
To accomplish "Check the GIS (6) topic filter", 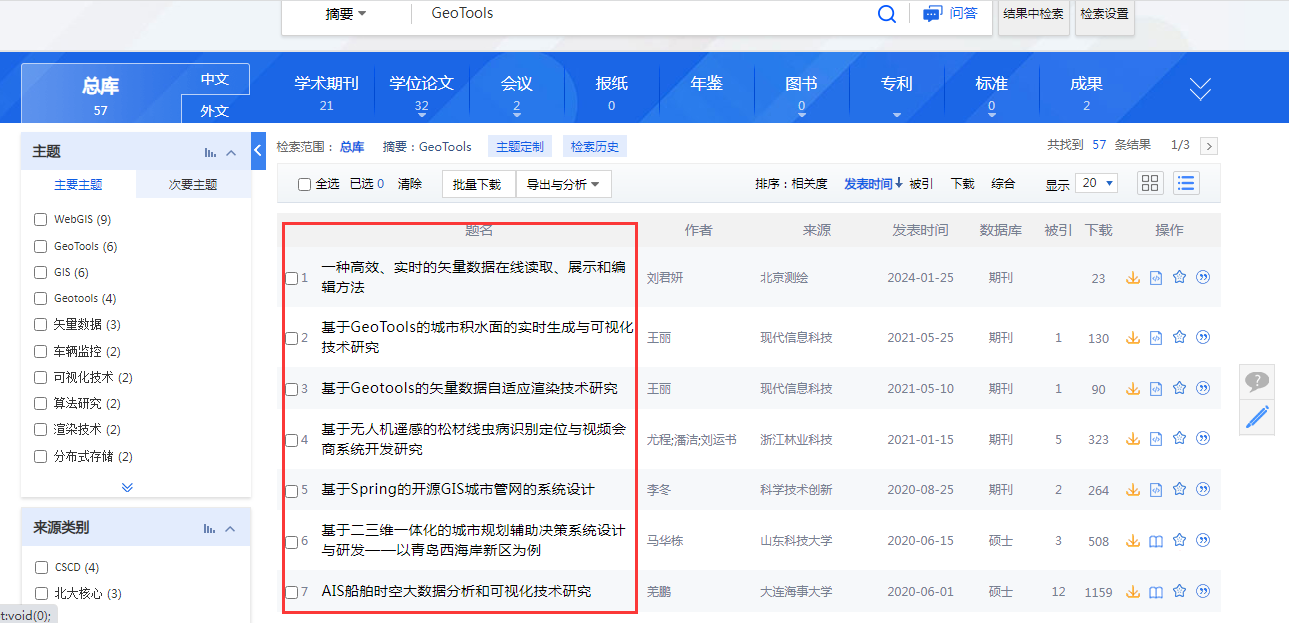I will click(41, 272).
